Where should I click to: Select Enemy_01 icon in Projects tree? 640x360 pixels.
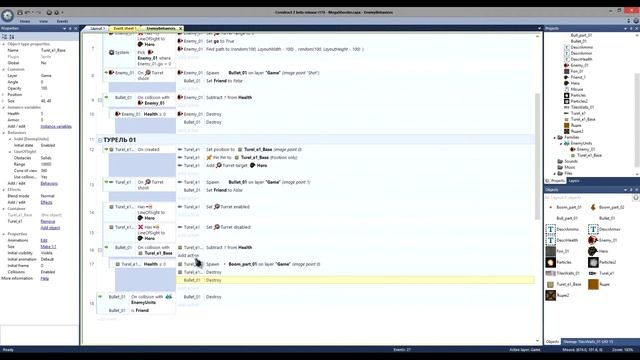coord(567,65)
